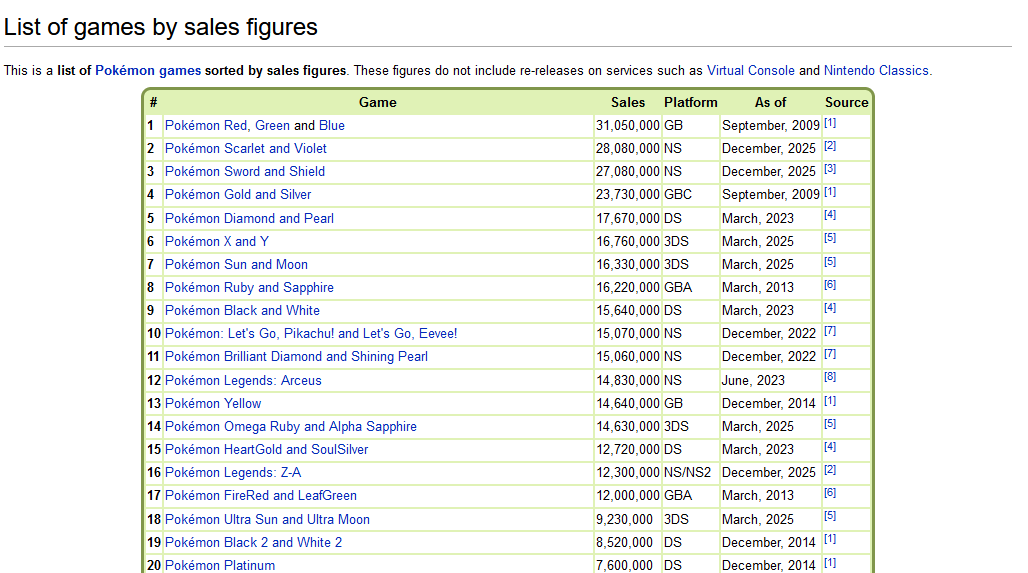This screenshot has width=1028, height=573.
Task: Open Brilliant Diamond and Shining Pearl page
Action: [x=296, y=357]
